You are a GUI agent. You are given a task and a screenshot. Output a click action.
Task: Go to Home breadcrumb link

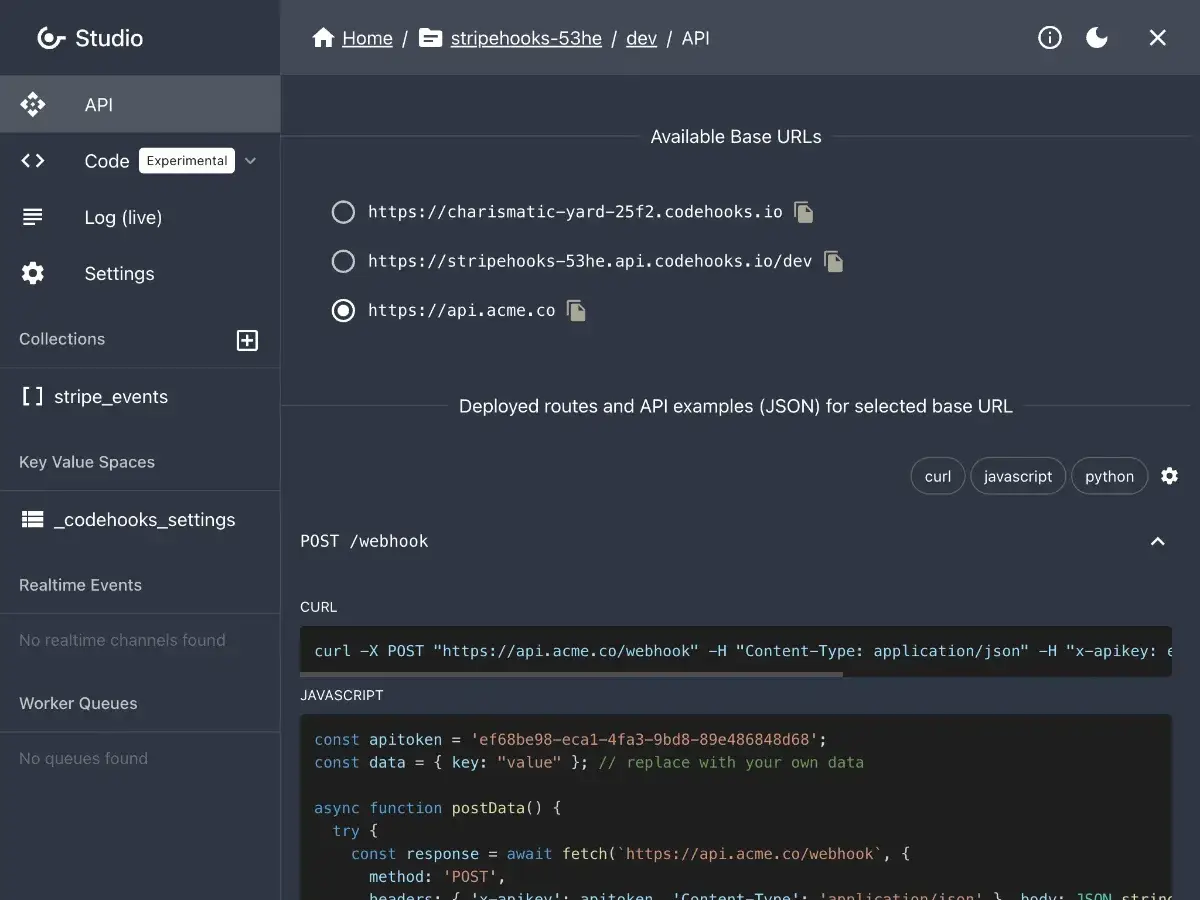click(x=367, y=38)
